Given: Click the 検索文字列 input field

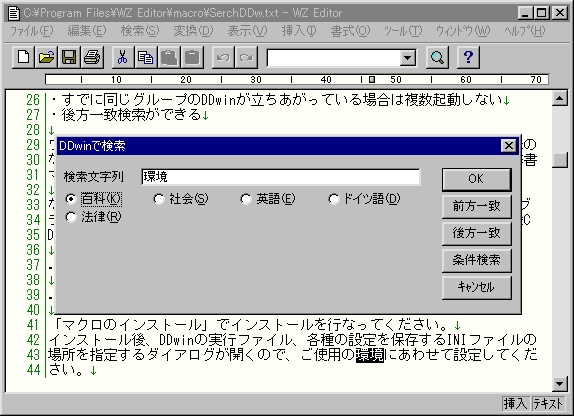Looking at the screenshot, I should (x=280, y=177).
